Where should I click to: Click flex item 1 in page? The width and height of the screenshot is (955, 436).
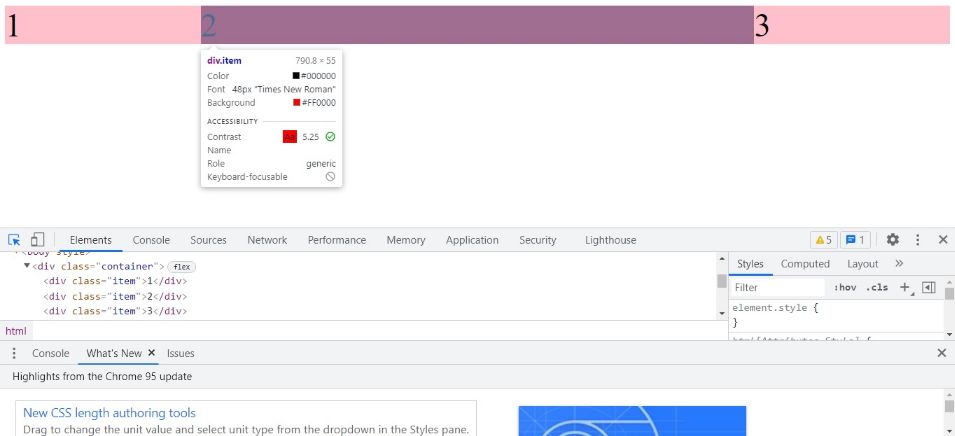[103, 25]
